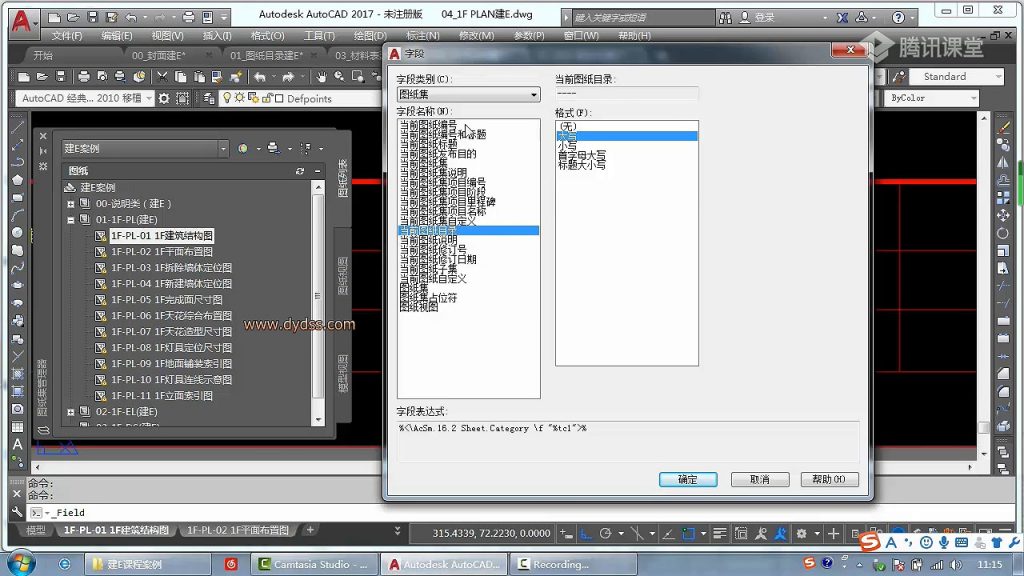Open the 建E案例 sheet set dropdown
Screen dimensions: 1024x576
[144, 149]
